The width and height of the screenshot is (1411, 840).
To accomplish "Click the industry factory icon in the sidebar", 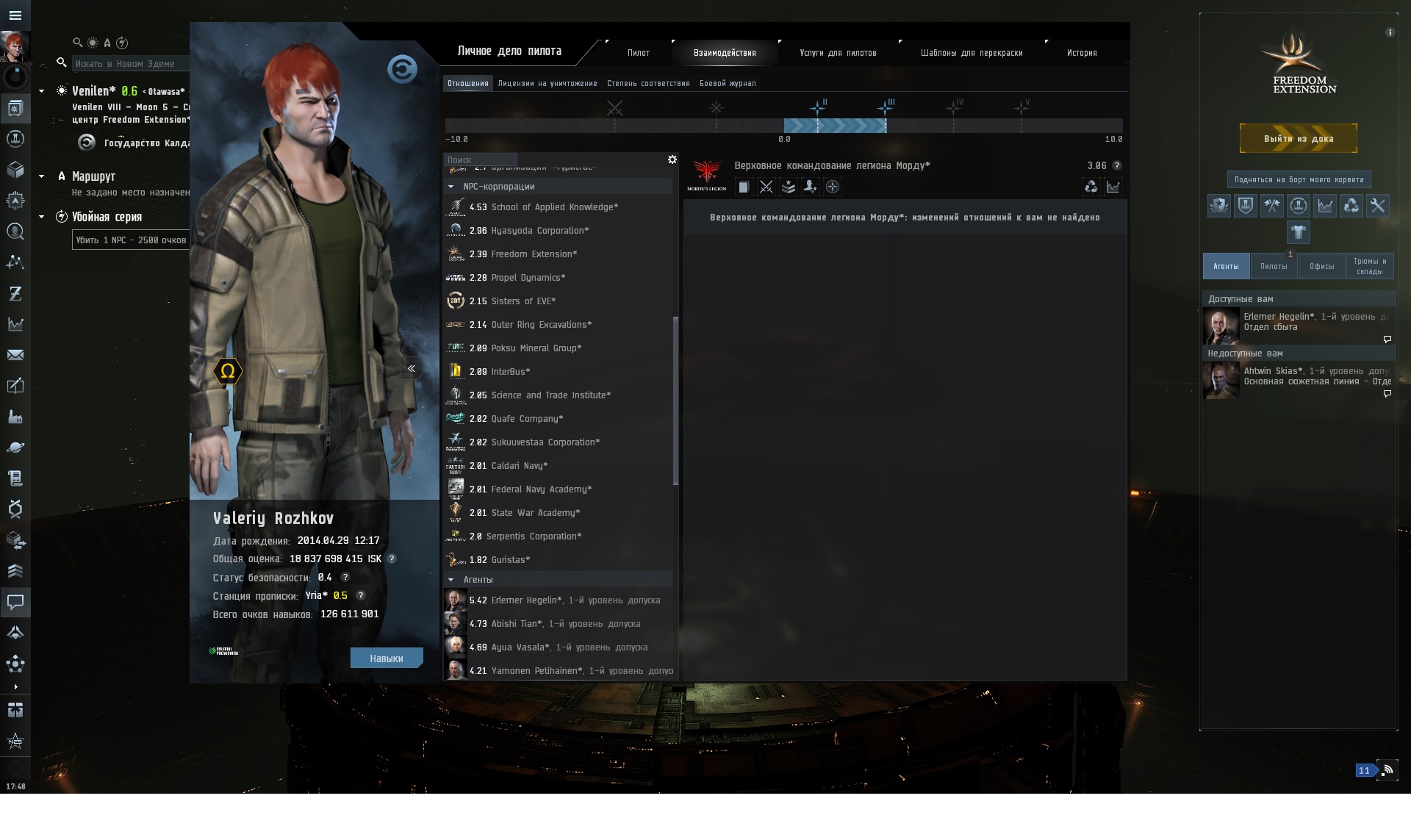I will [15, 417].
